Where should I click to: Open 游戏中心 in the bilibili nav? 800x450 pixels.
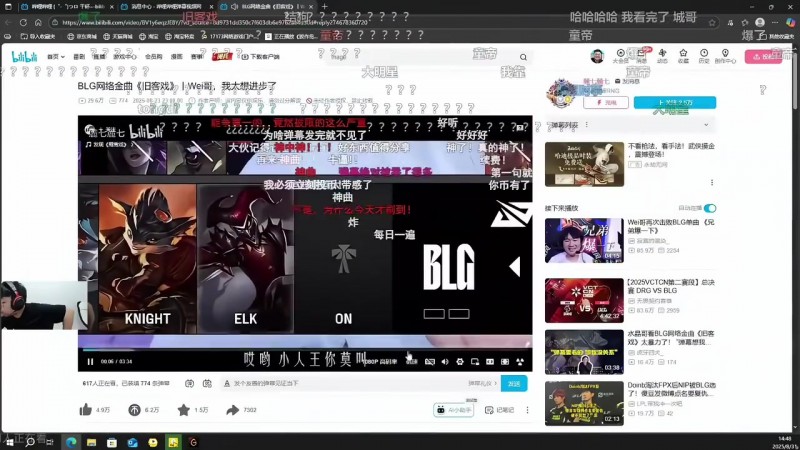point(124,57)
